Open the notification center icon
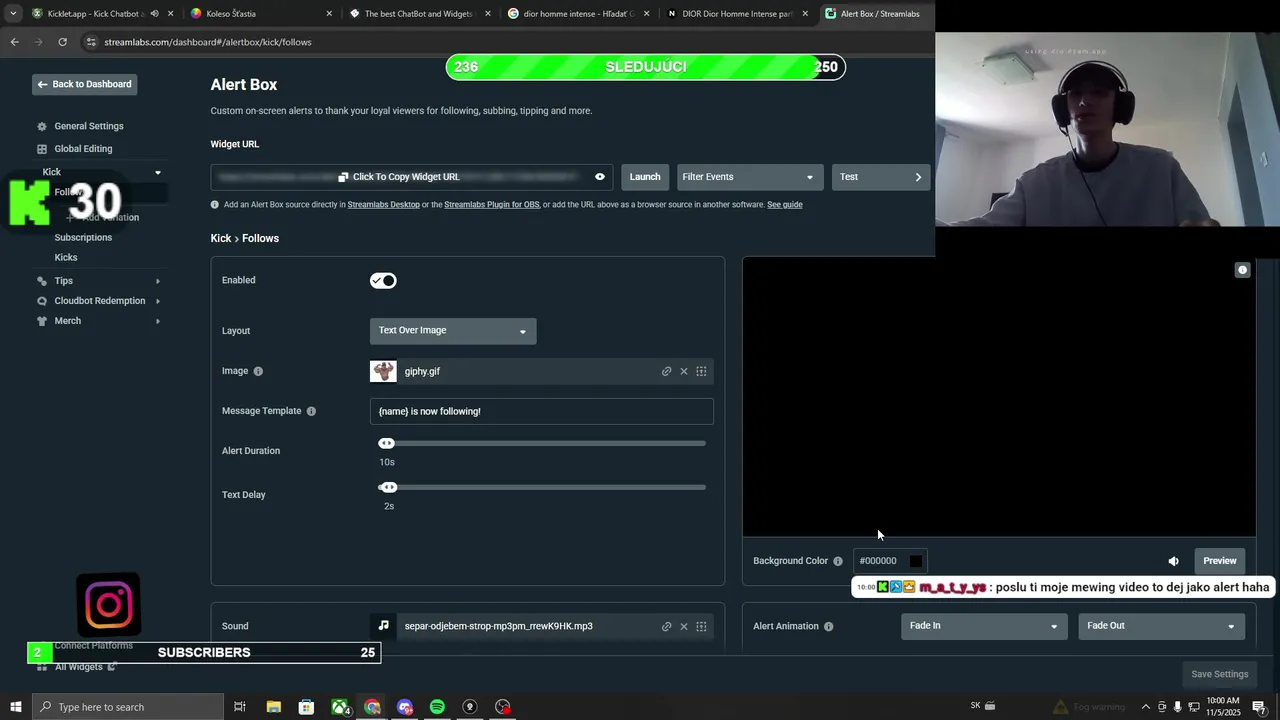 click(1259, 707)
